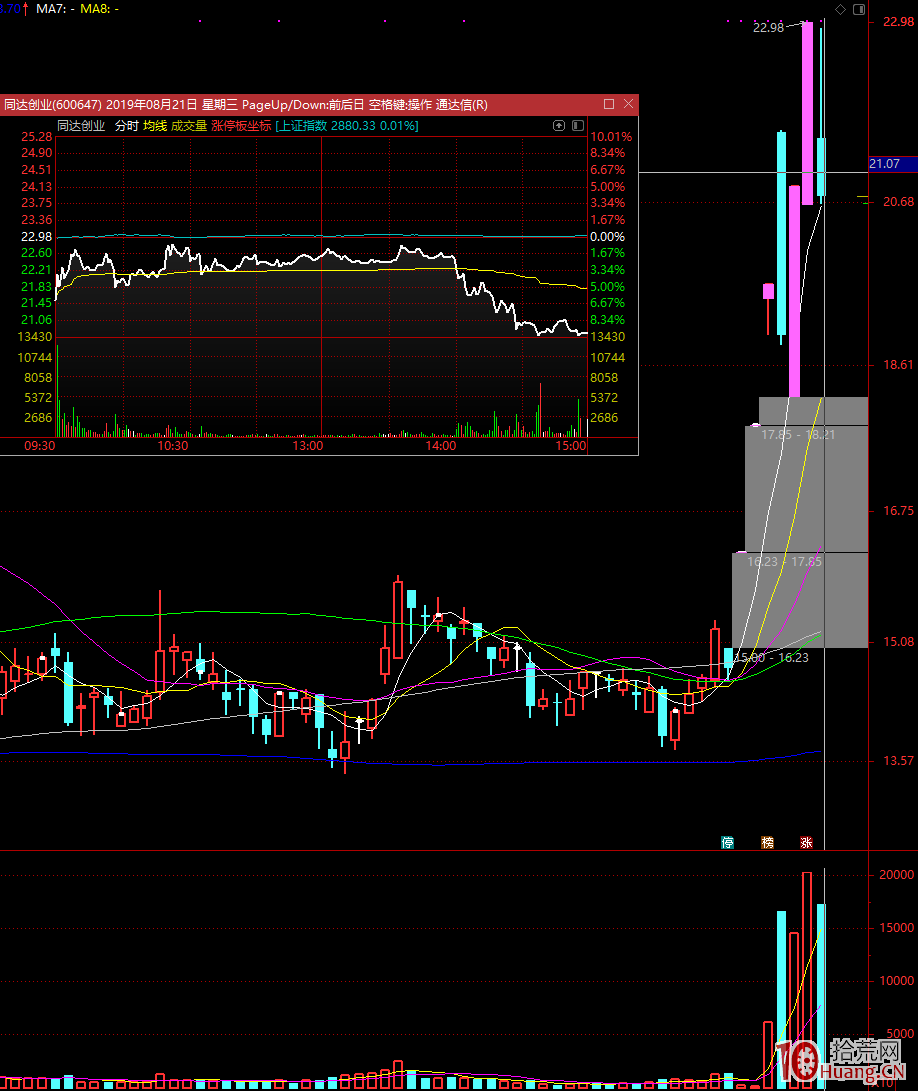
Task: Click the popup title bar text 同达创业(600647)
Action: coord(53,105)
